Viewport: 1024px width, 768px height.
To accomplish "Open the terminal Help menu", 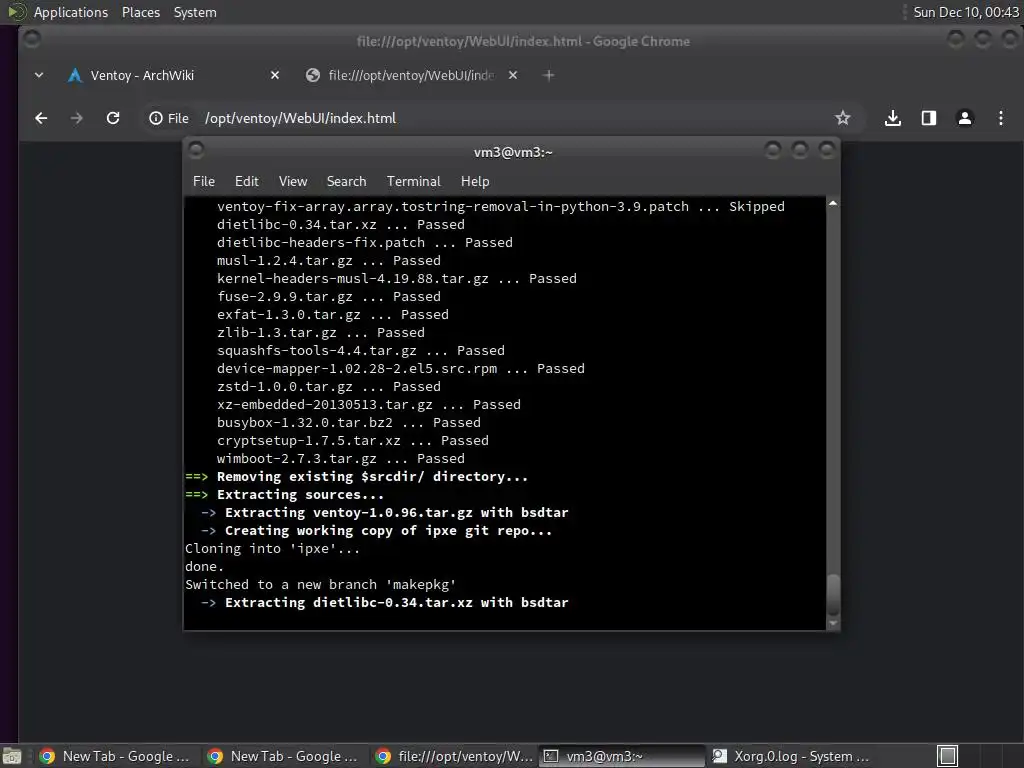I will [x=475, y=182].
